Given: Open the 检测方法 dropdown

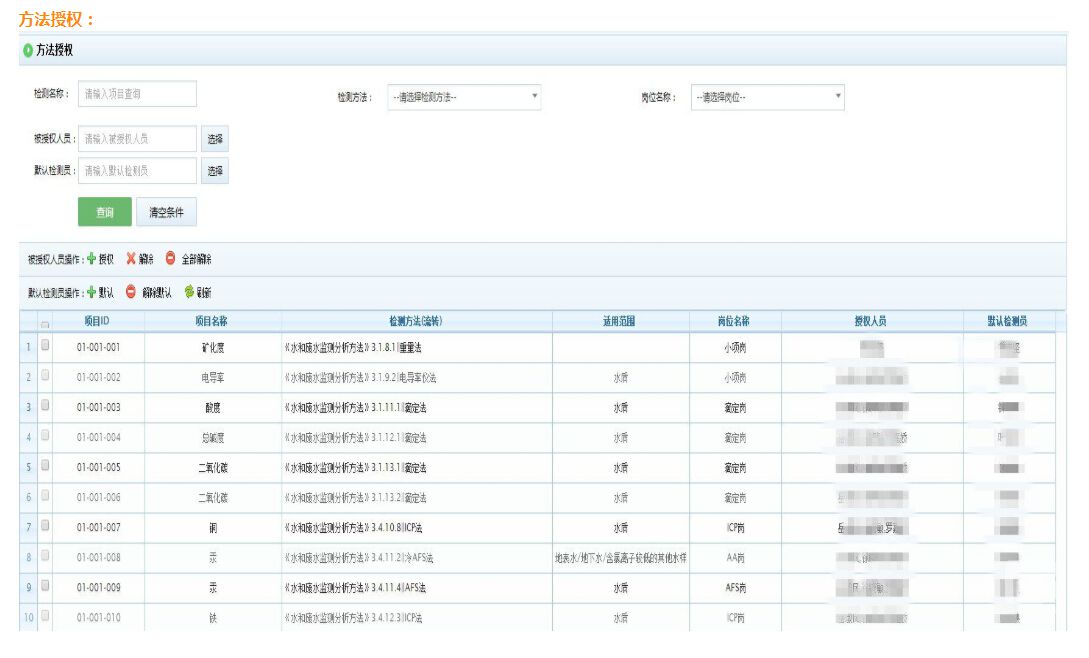Looking at the screenshot, I should coord(464,97).
